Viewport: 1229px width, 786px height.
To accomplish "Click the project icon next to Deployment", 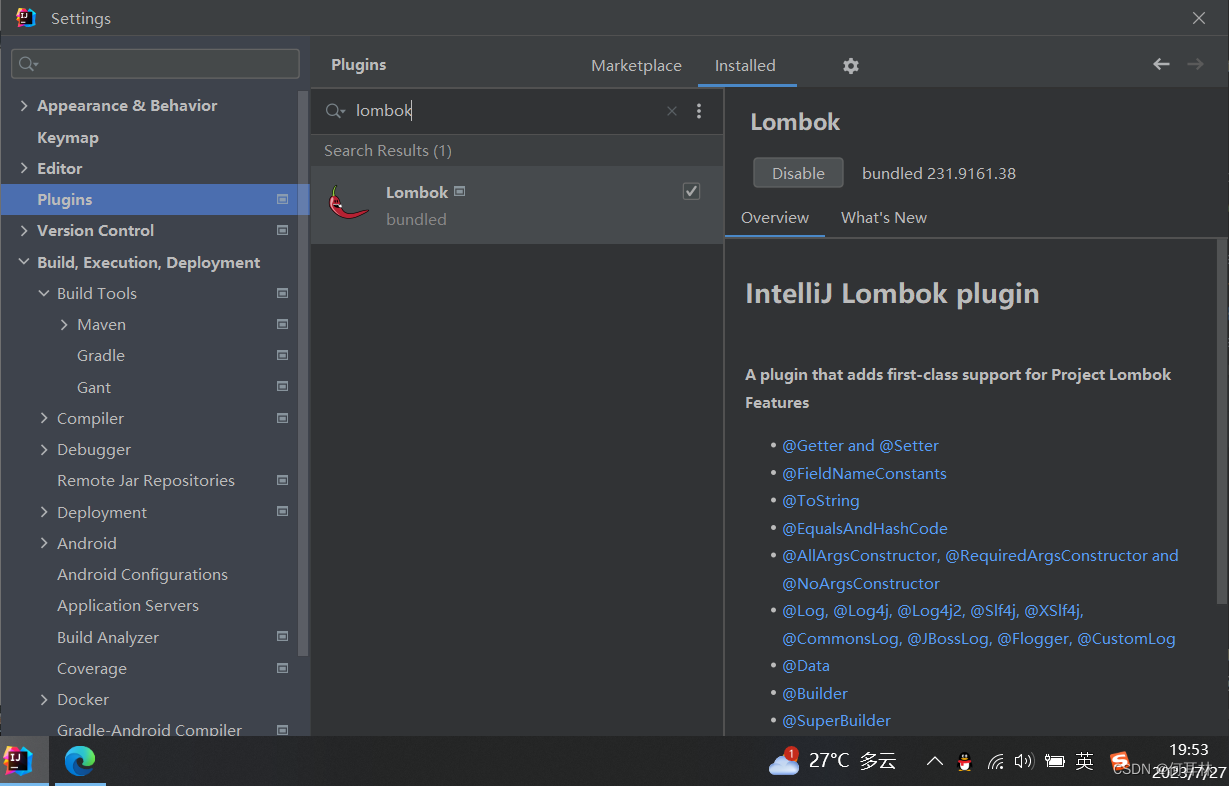I will [283, 512].
